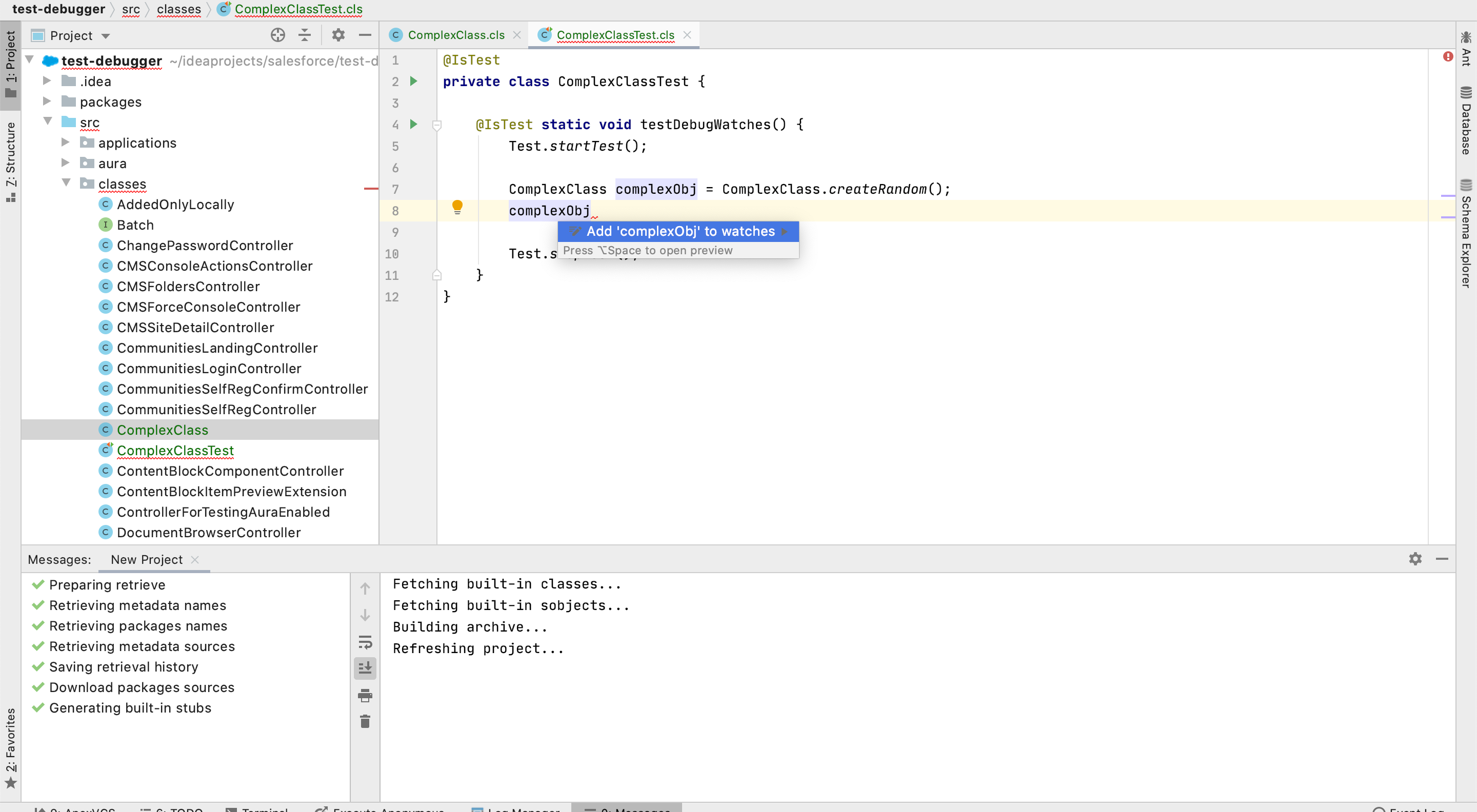This screenshot has width=1477, height=812.
Task: Choose Add 'complexObj' to watches
Action: (x=677, y=232)
